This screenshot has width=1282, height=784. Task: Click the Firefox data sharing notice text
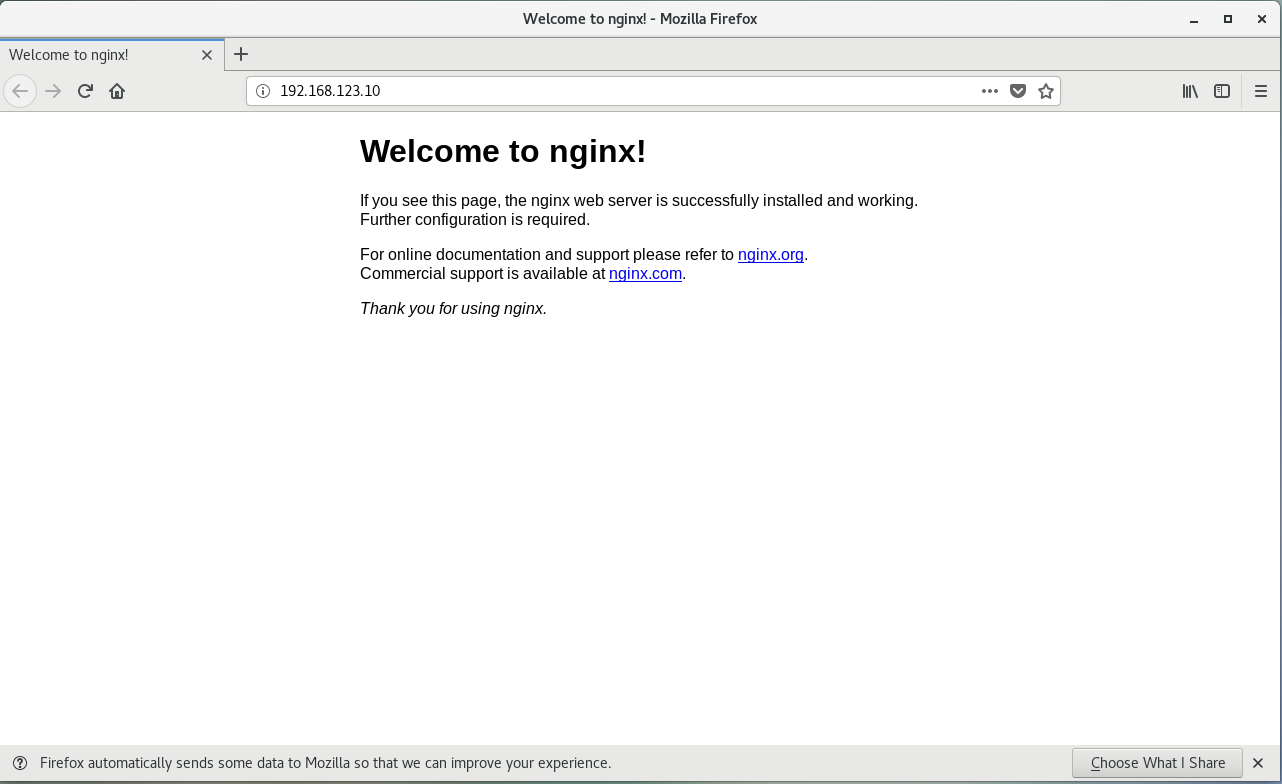[325, 763]
